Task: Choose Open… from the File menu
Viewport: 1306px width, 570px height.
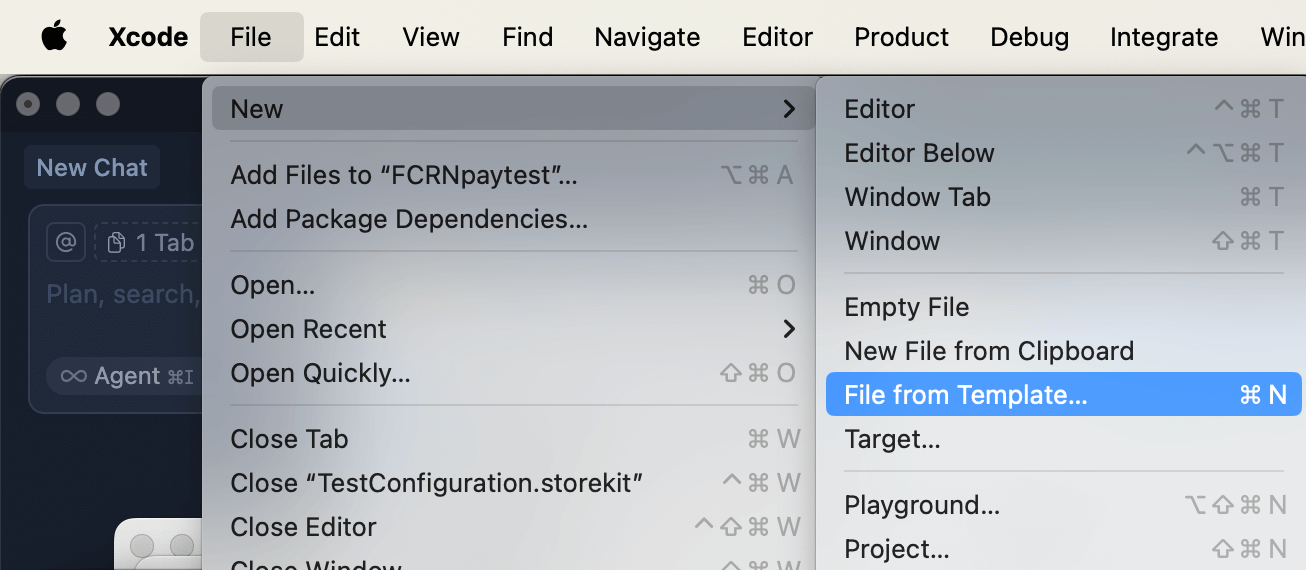Action: tap(514, 285)
